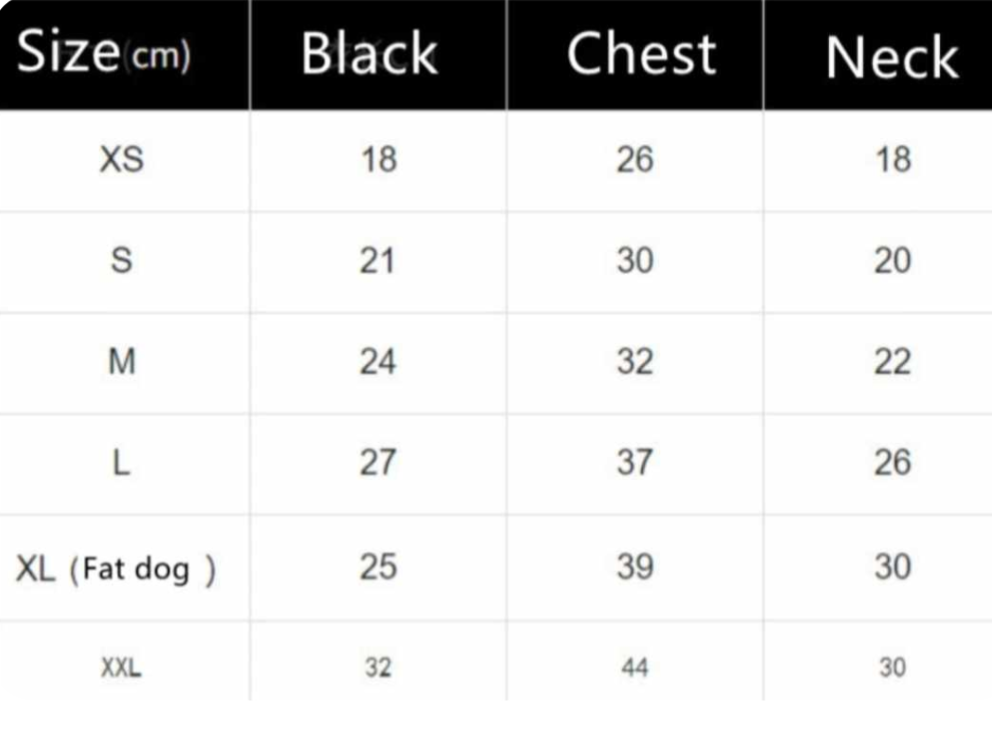Select the "Neck" column header
992x732 pixels.
(891, 58)
